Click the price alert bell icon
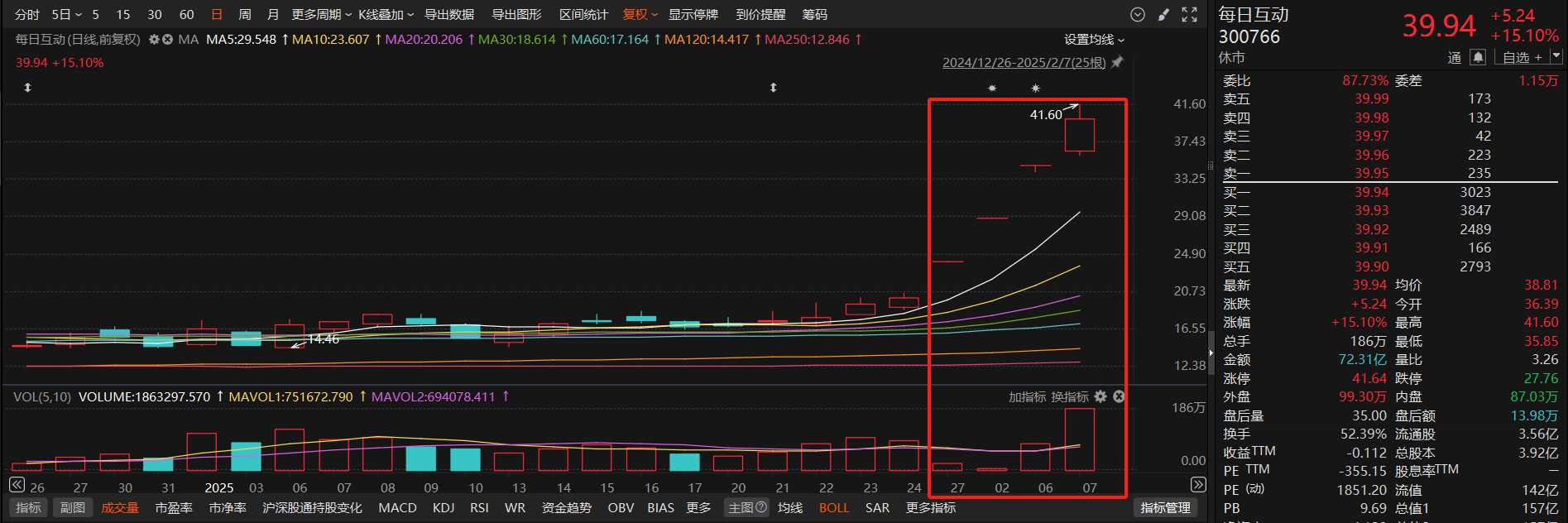The height and width of the screenshot is (523, 1568). (1478, 57)
